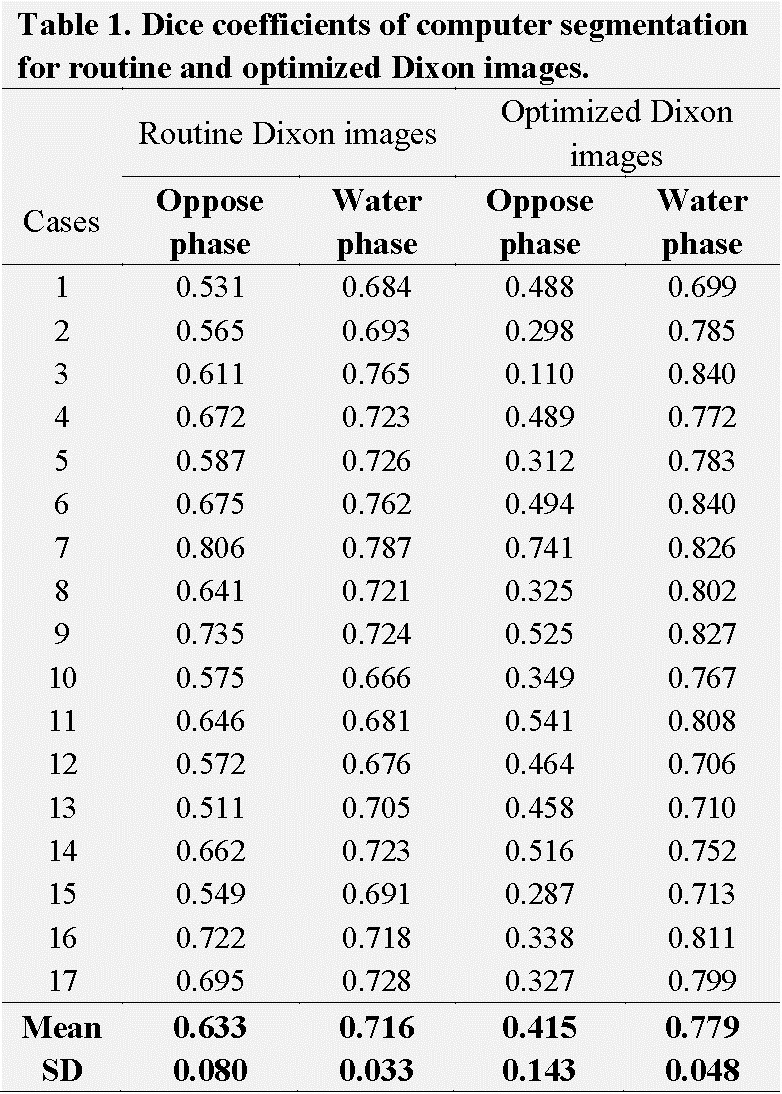Image resolution: width=782 pixels, height=1094 pixels.
Task: Select the cell showing 0.541
Action: coord(539,721)
